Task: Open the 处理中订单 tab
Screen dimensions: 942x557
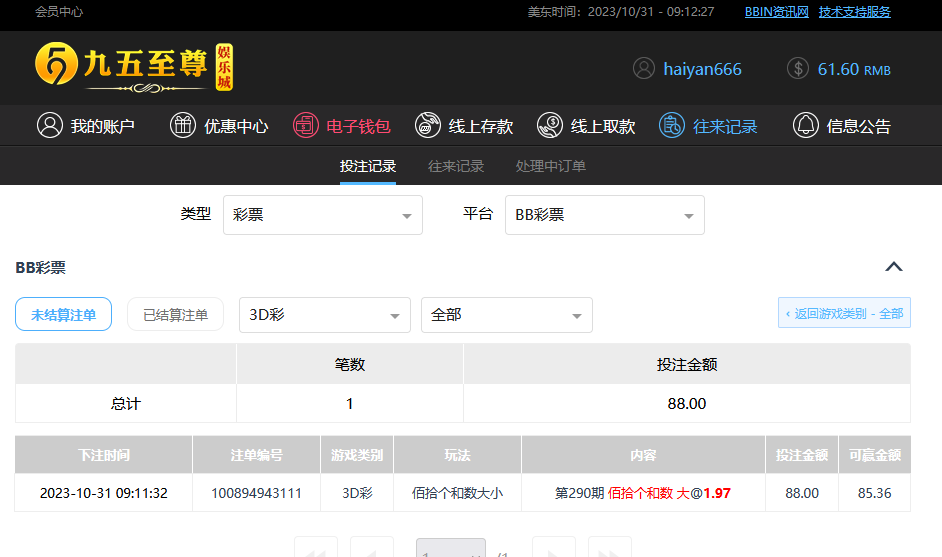Action: [x=551, y=166]
